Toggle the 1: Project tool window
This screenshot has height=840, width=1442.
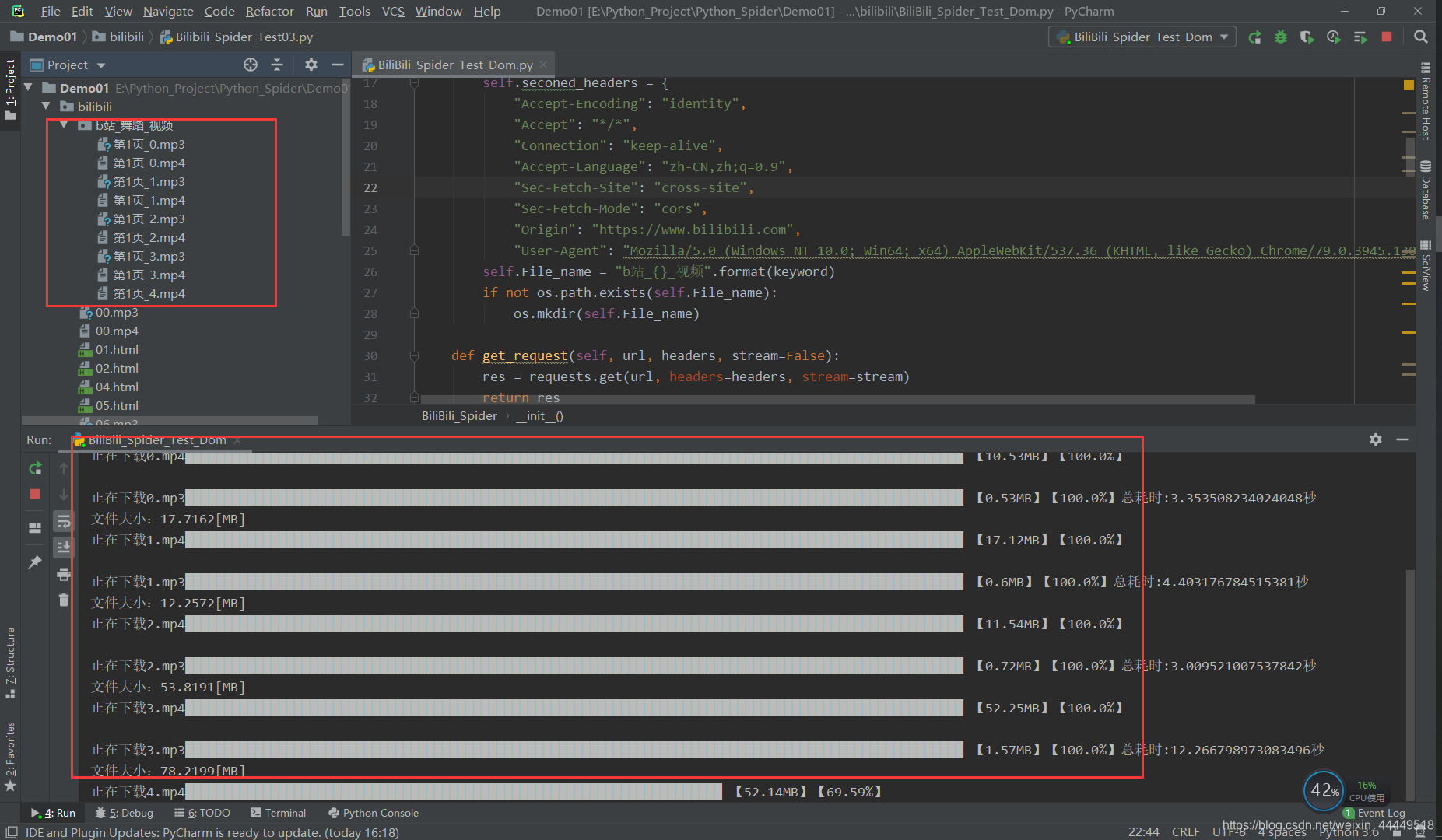10,89
